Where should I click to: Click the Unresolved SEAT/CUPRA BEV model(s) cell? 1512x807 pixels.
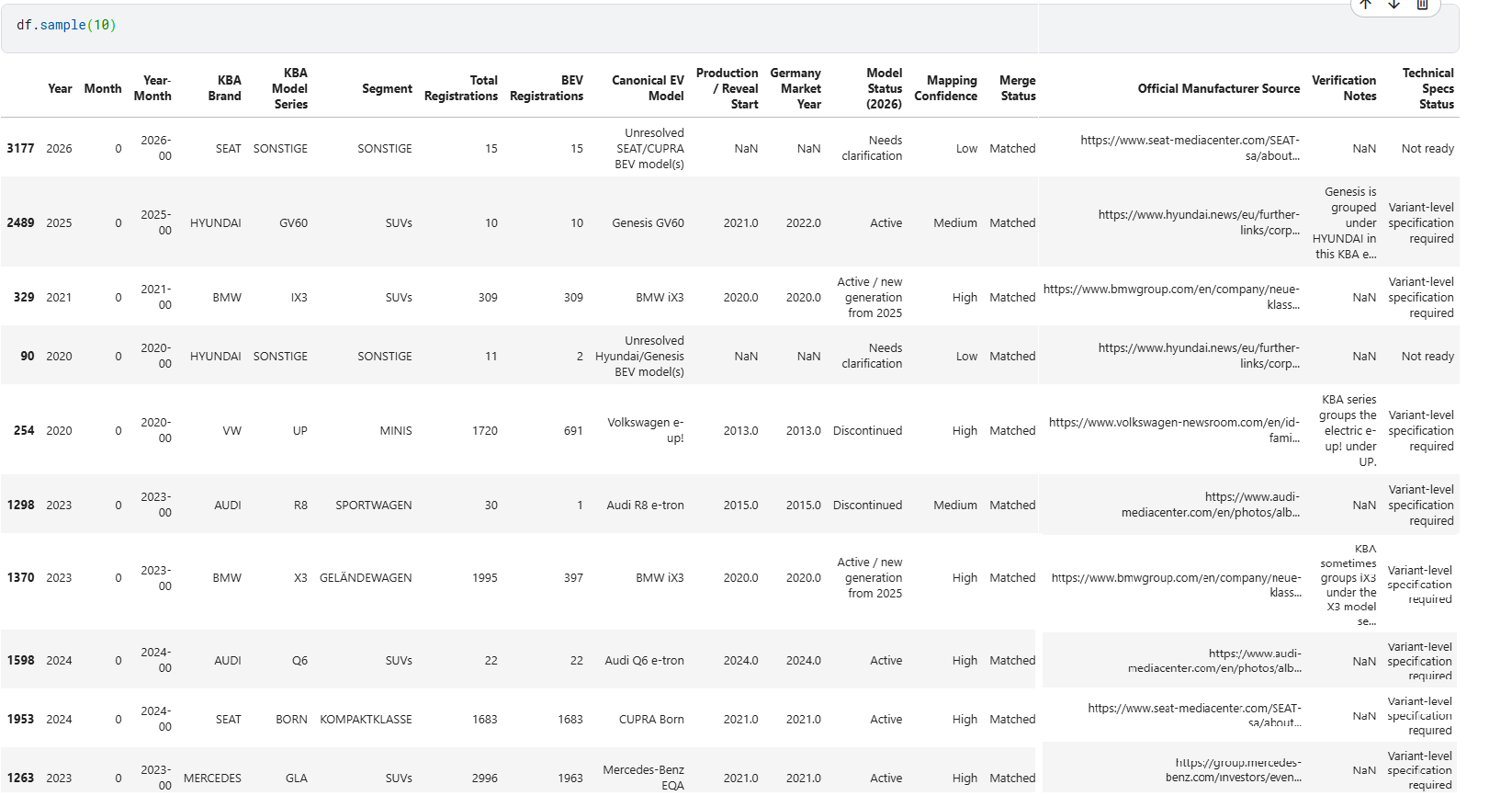649,148
